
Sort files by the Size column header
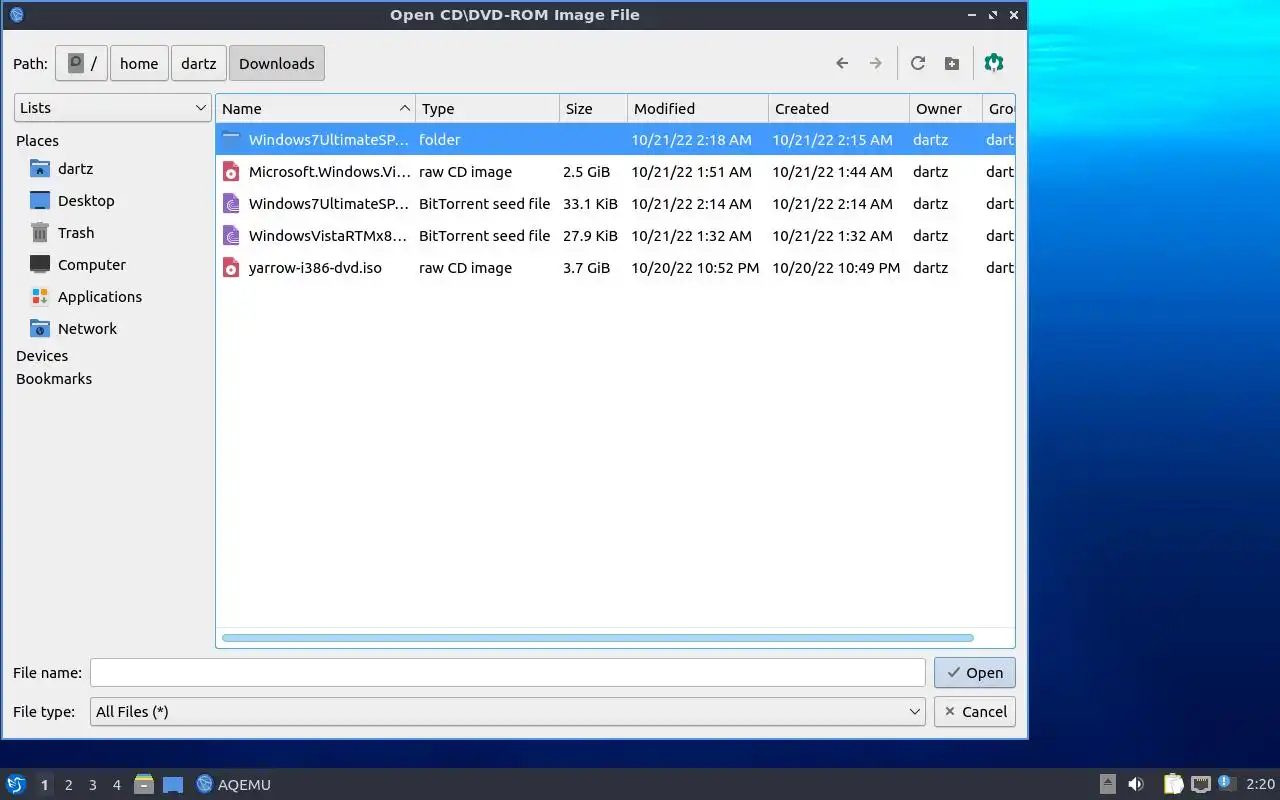click(593, 109)
